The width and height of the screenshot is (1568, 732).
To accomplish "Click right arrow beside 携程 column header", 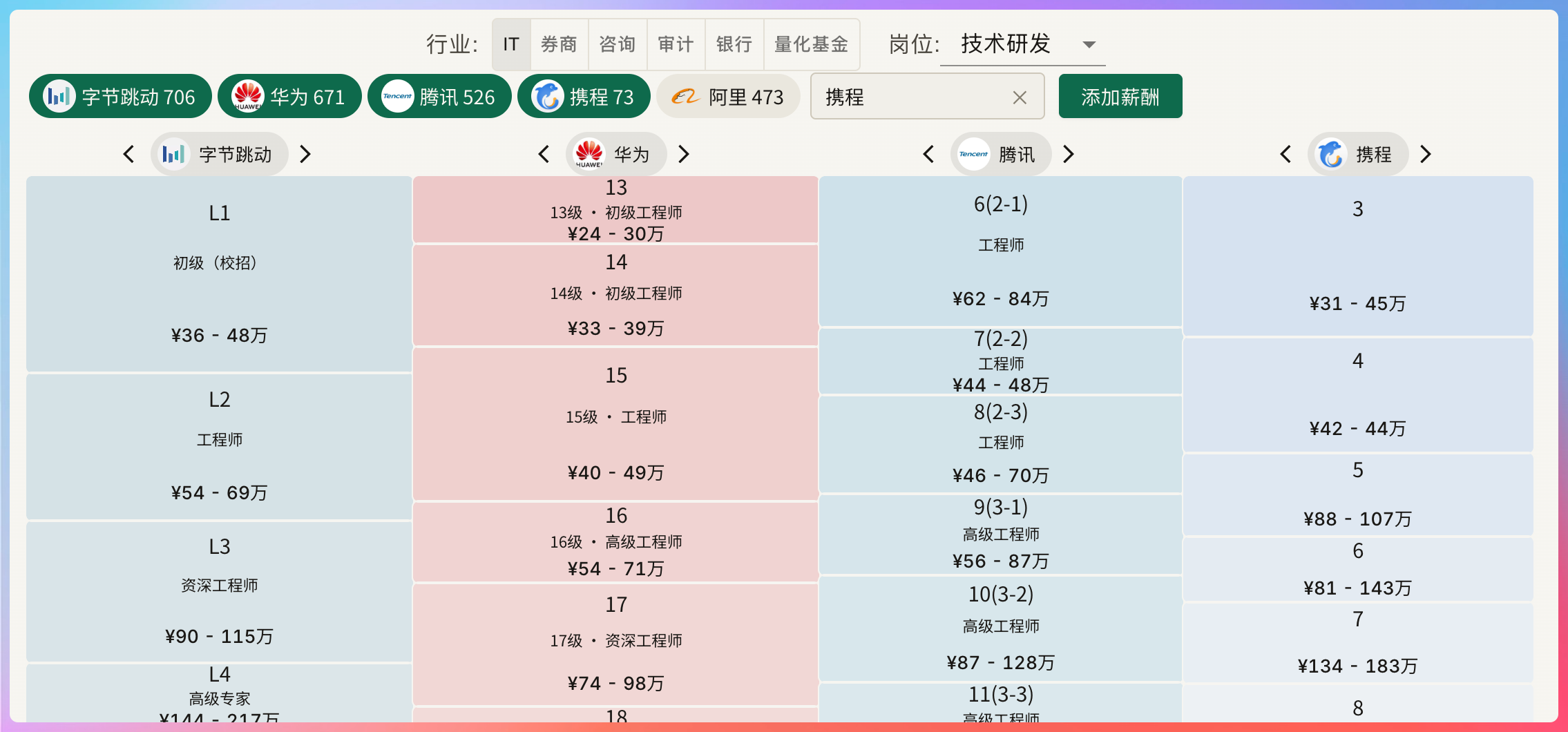I will 1426,154.
